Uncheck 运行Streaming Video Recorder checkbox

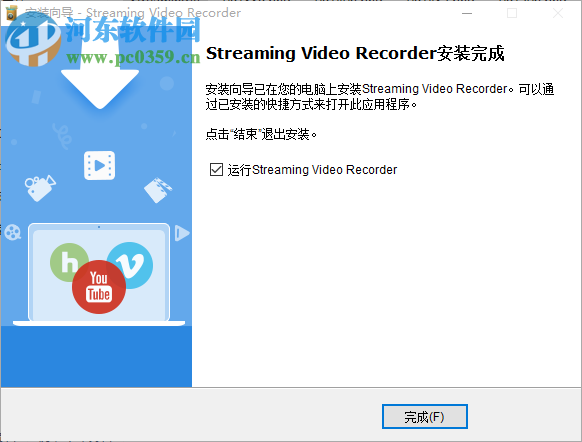[216, 170]
